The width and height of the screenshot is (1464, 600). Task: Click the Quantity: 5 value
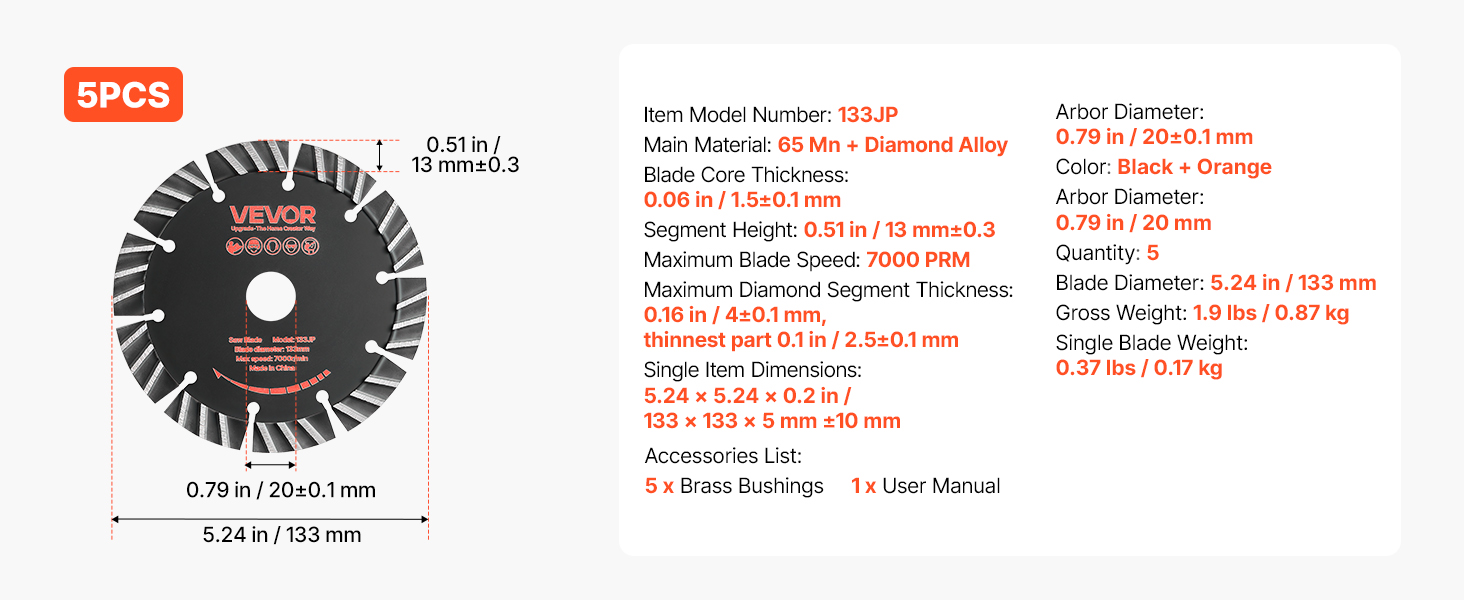(1153, 253)
